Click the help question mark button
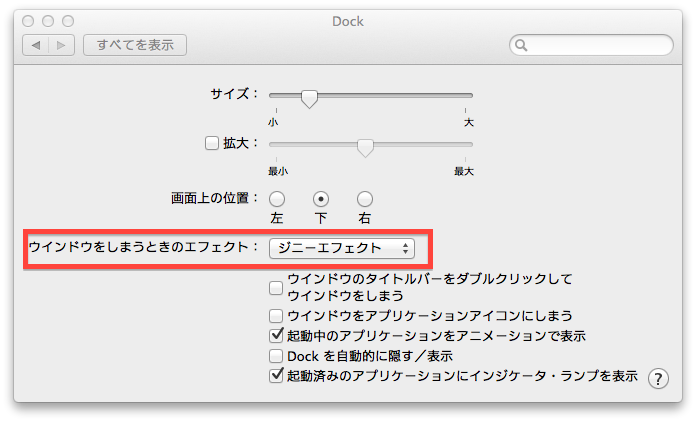 click(x=658, y=378)
